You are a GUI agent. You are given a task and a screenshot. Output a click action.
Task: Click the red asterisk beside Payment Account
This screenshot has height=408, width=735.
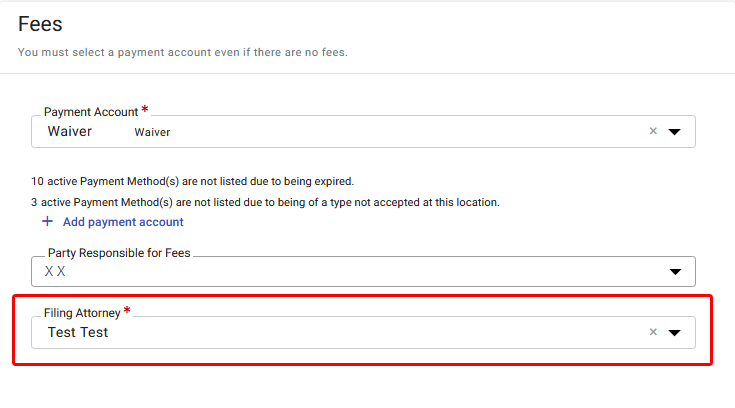pos(145,110)
